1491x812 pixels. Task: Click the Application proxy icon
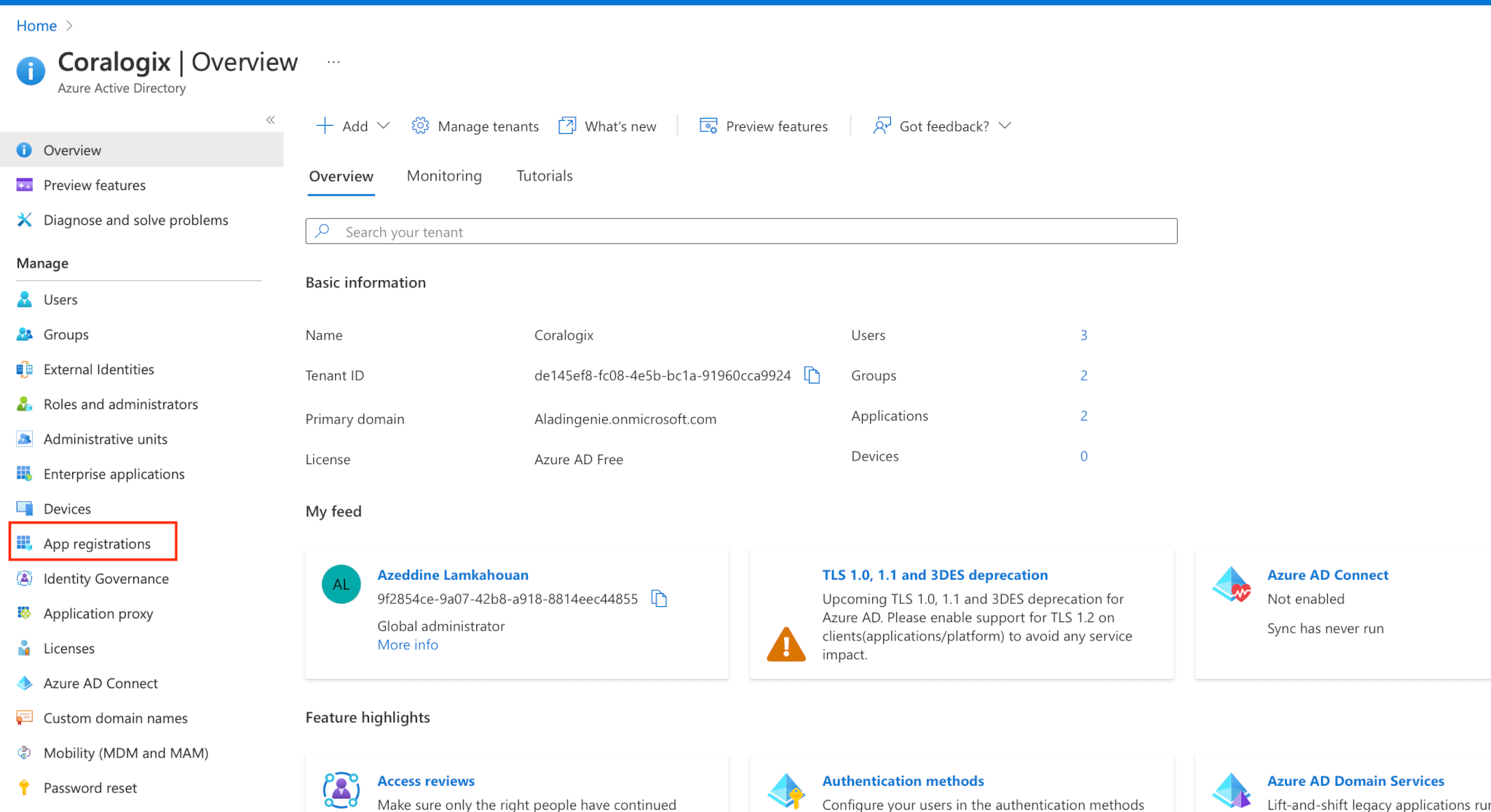24,613
